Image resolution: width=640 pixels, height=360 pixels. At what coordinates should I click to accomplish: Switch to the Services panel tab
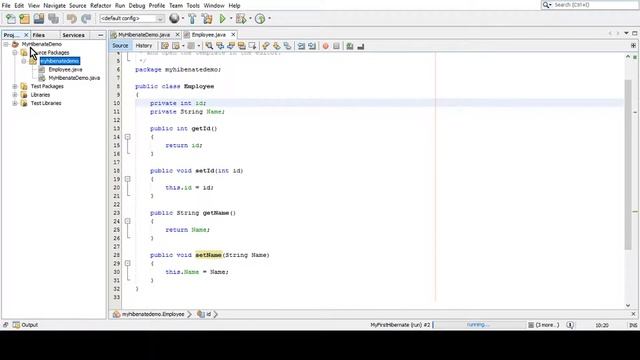click(73, 35)
